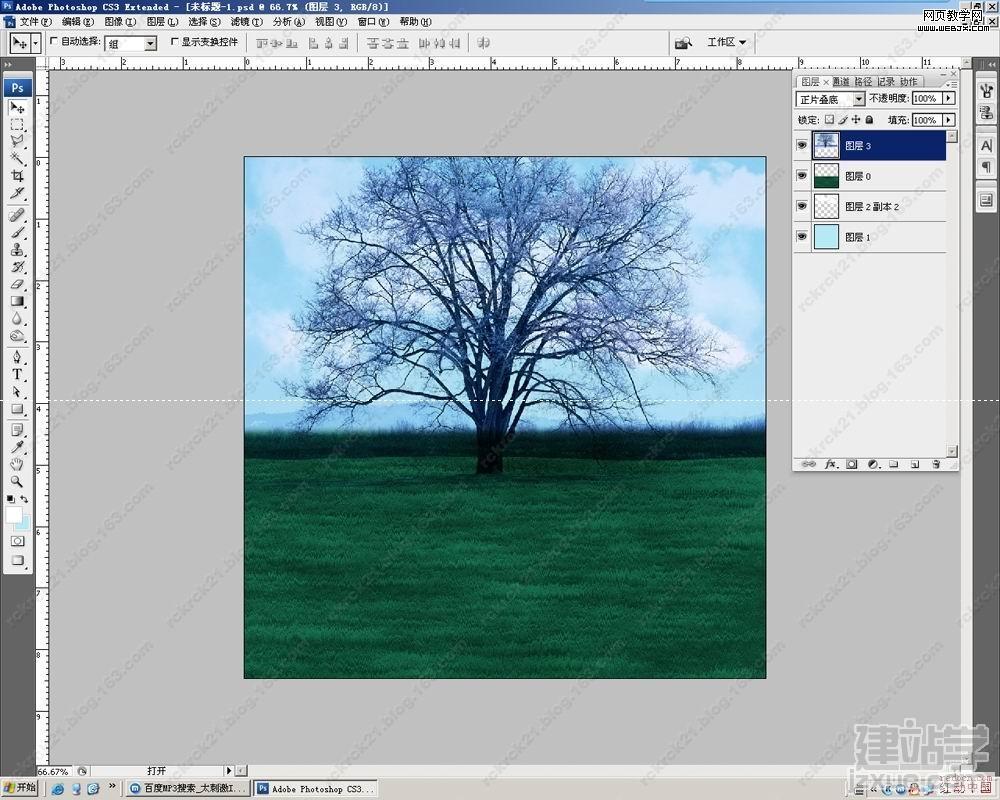Toggle lock image pixels brush icon
Image resolution: width=1000 pixels, height=800 pixels.
[x=842, y=119]
